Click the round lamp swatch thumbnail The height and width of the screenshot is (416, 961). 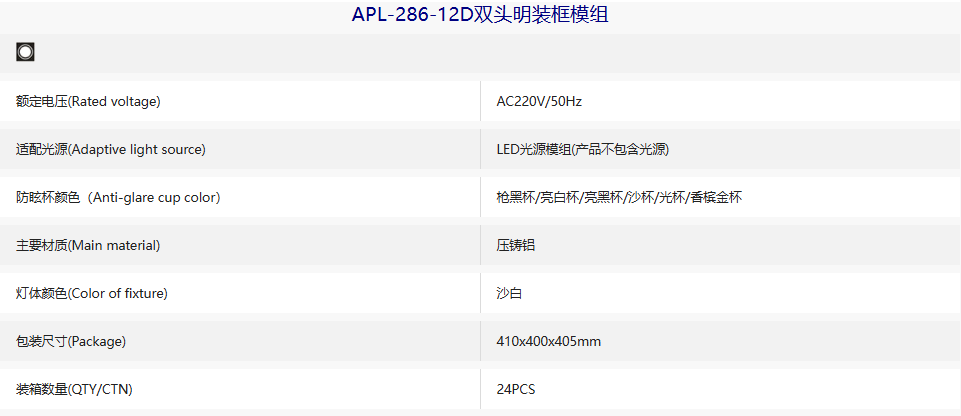[25, 52]
